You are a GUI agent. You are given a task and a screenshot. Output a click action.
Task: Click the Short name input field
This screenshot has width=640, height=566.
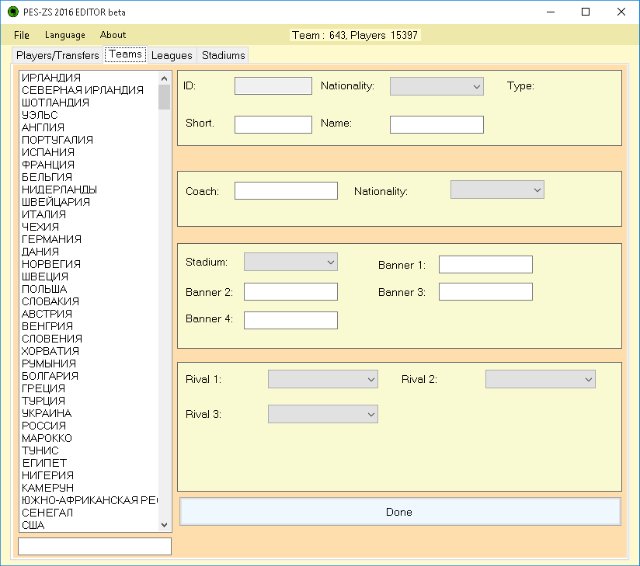273,124
